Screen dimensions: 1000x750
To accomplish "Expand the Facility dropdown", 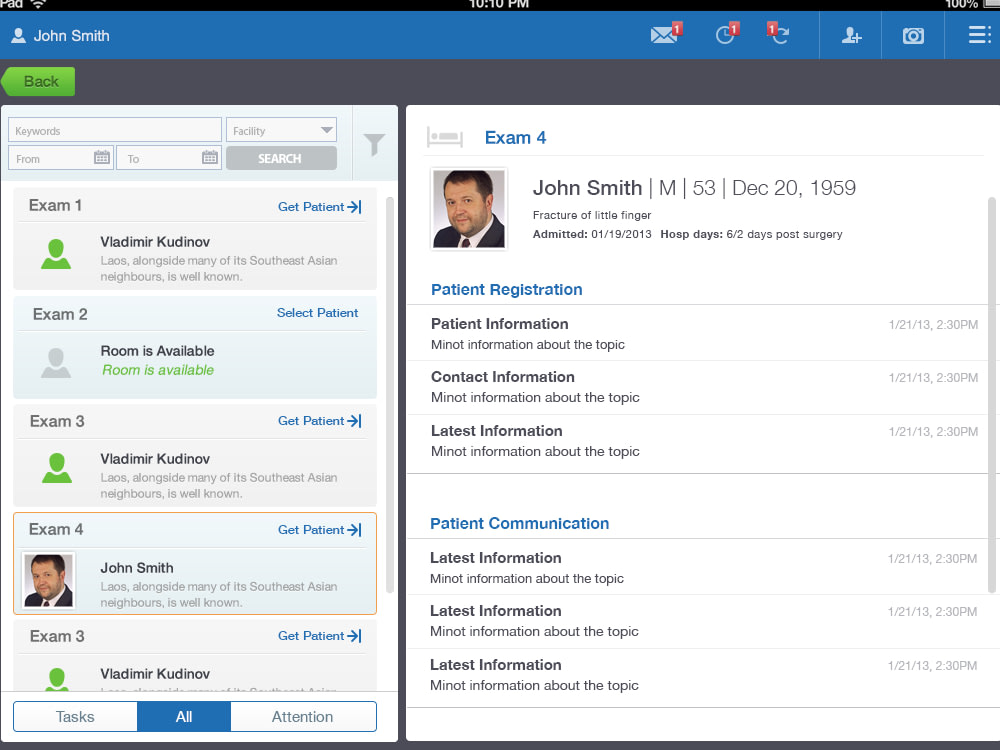I will click(281, 130).
